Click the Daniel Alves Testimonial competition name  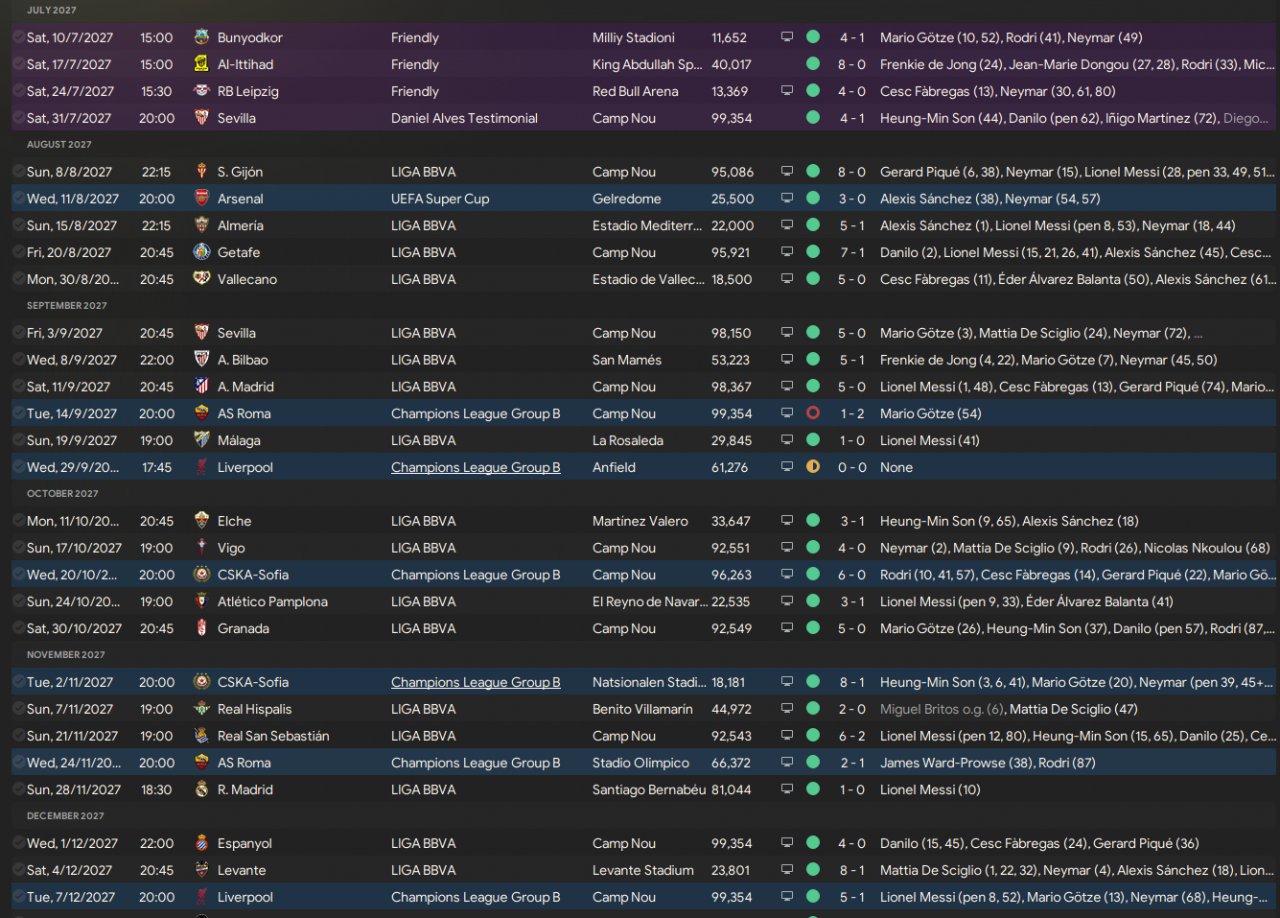click(464, 118)
